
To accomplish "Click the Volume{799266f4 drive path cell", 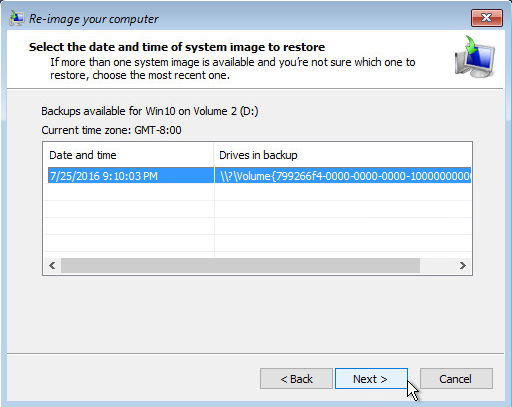I will (x=343, y=176).
